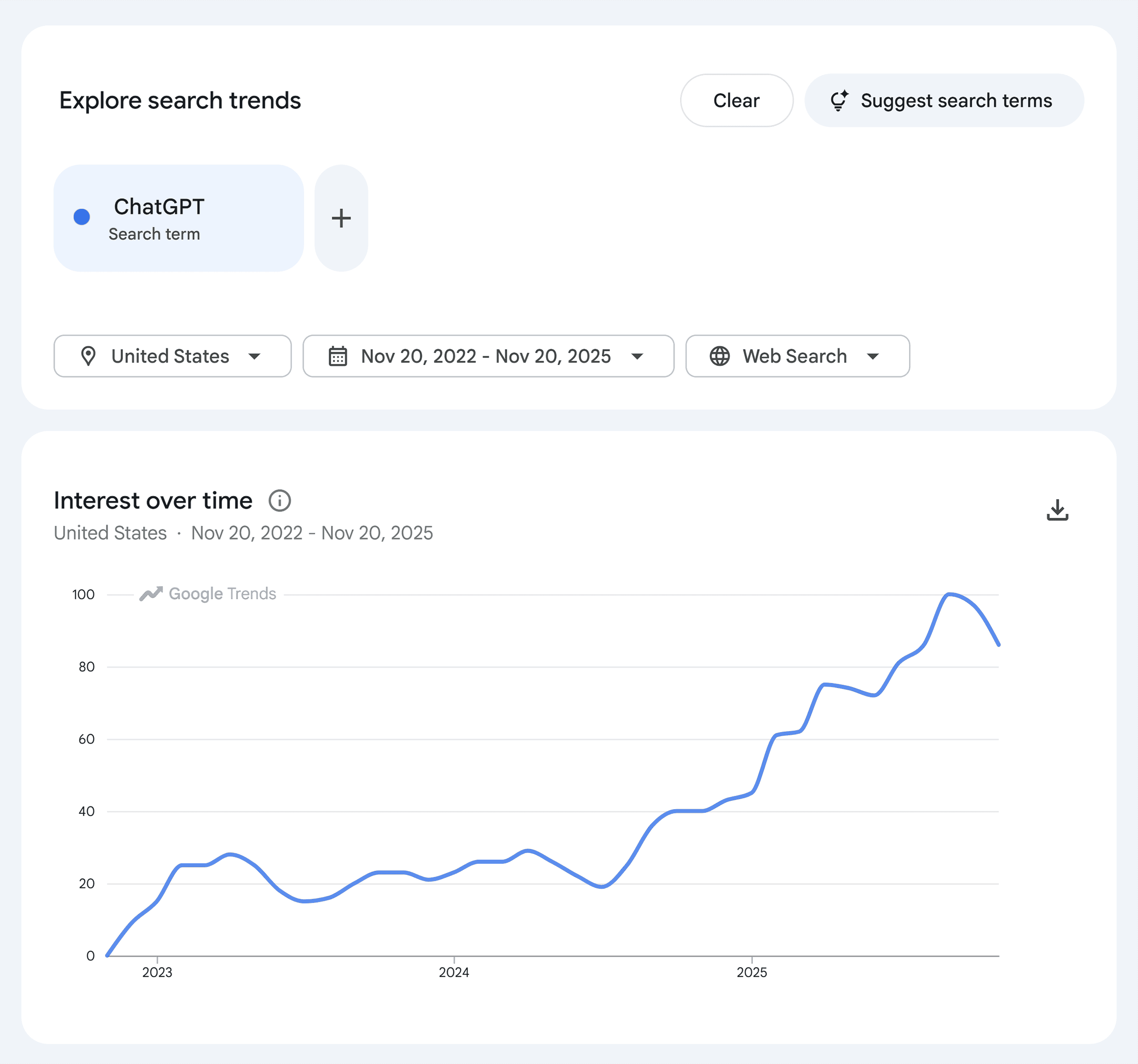Screen dimensions: 1138x1064
Task: Click the chevron arrow on the region selector
Action: (x=255, y=356)
